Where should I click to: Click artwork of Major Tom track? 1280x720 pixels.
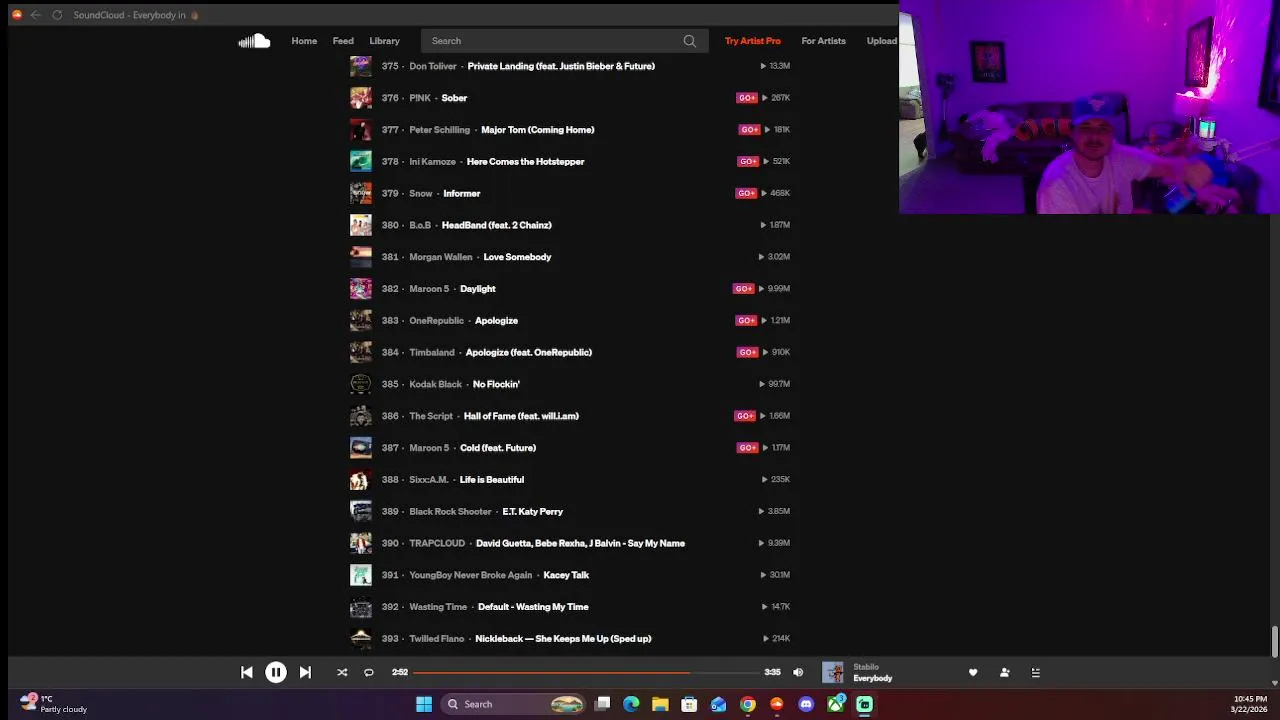[361, 130]
